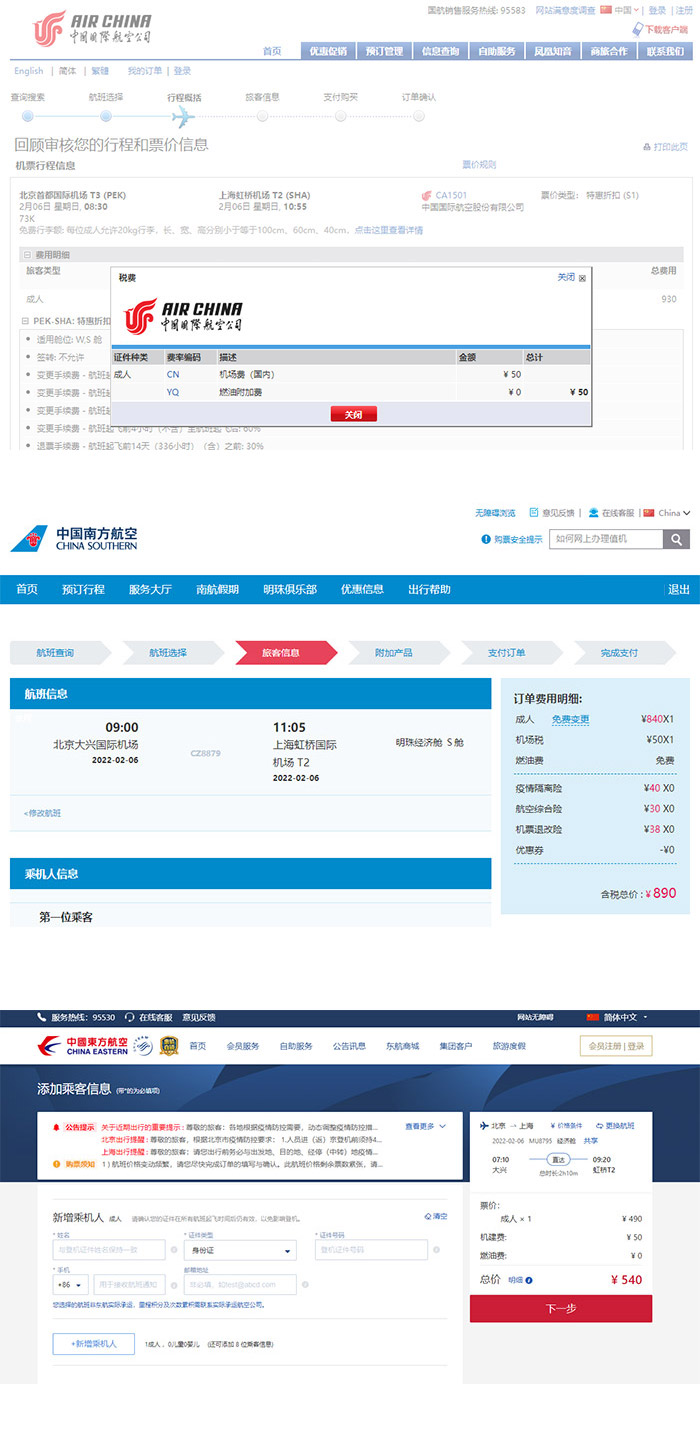This screenshot has height=1432, width=700.
Task: Click the 购票安全提示 info icon
Action: [487, 539]
